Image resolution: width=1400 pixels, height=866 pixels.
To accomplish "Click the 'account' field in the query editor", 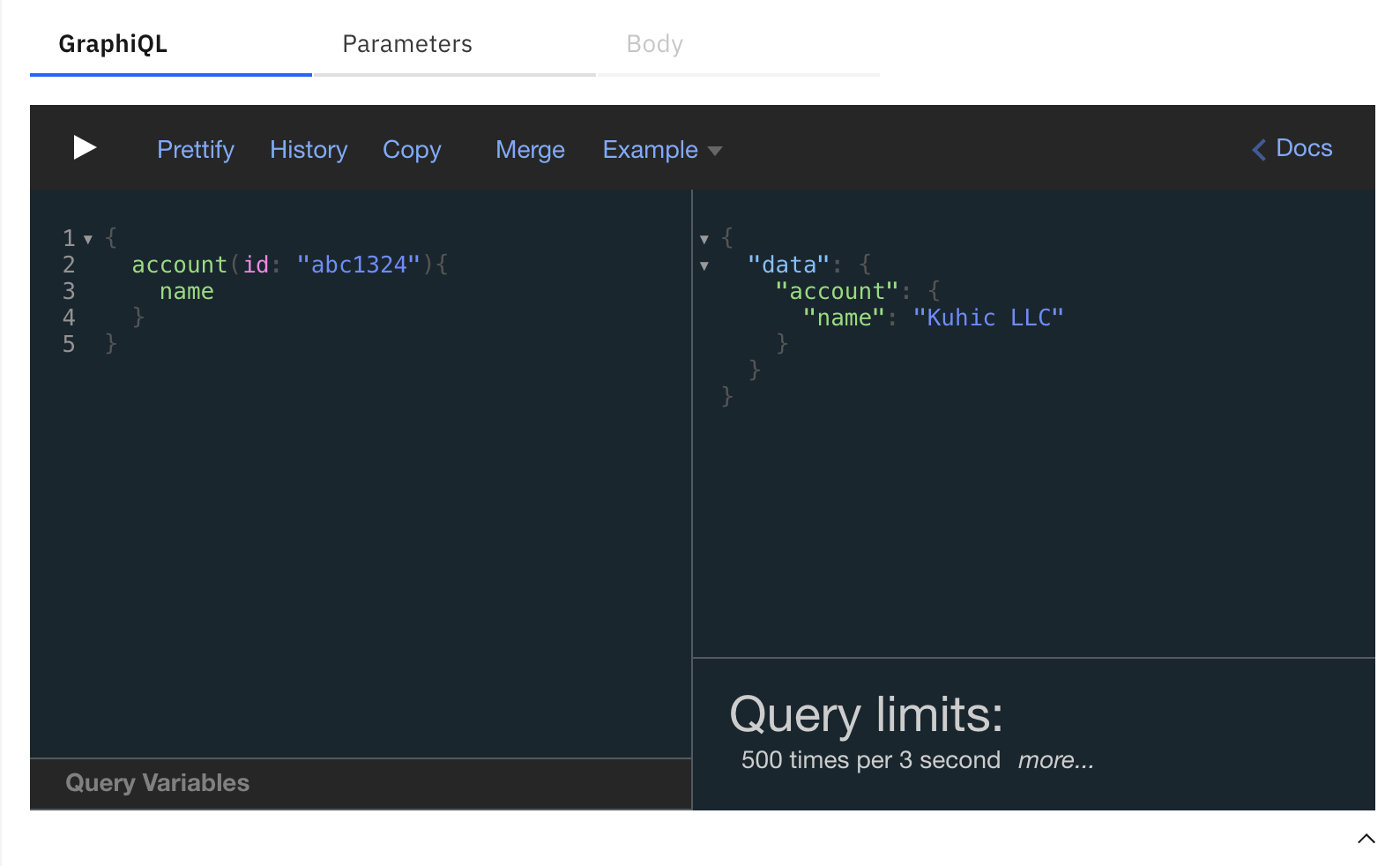I will tap(180, 265).
